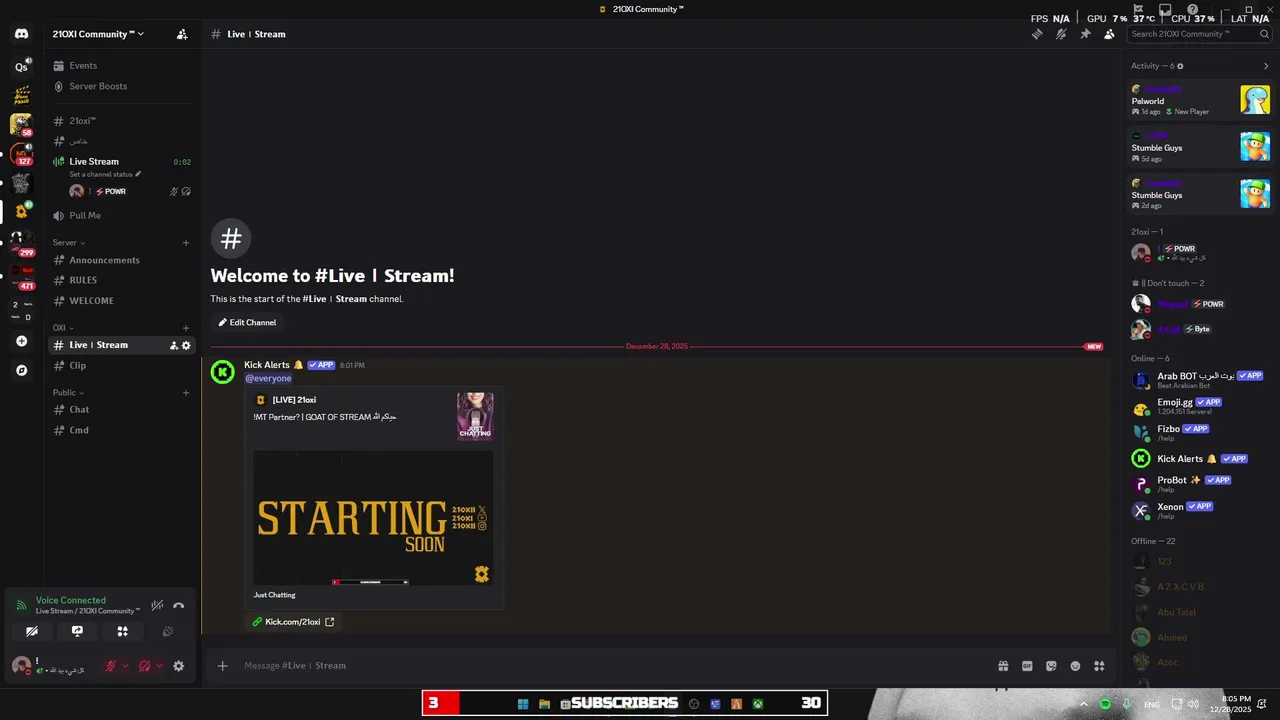The height and width of the screenshot is (720, 1280).
Task: Open headphone output options chevron
Action: [x=159, y=666]
